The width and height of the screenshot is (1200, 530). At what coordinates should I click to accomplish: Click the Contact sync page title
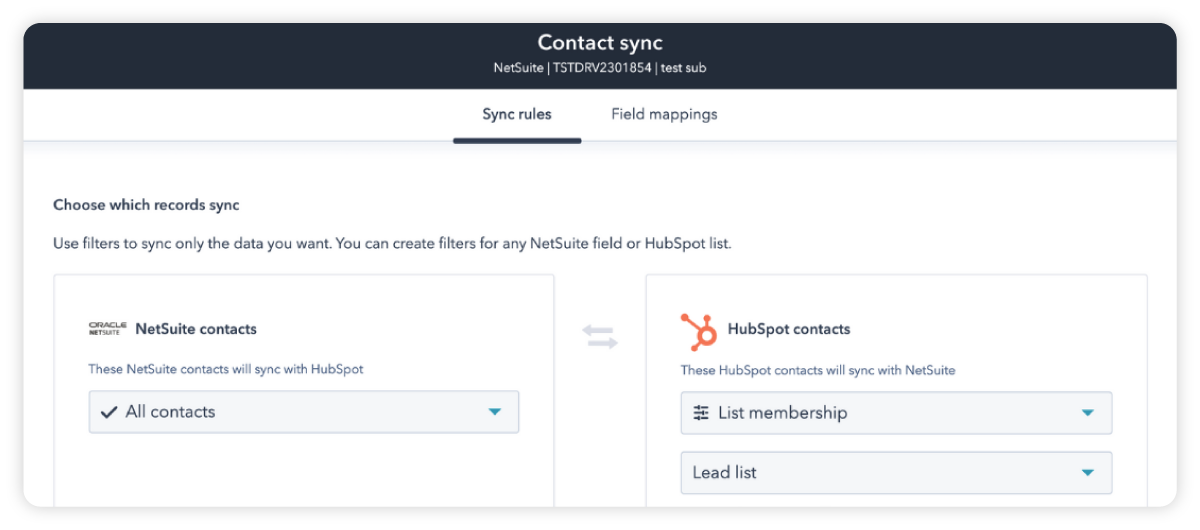click(x=600, y=43)
